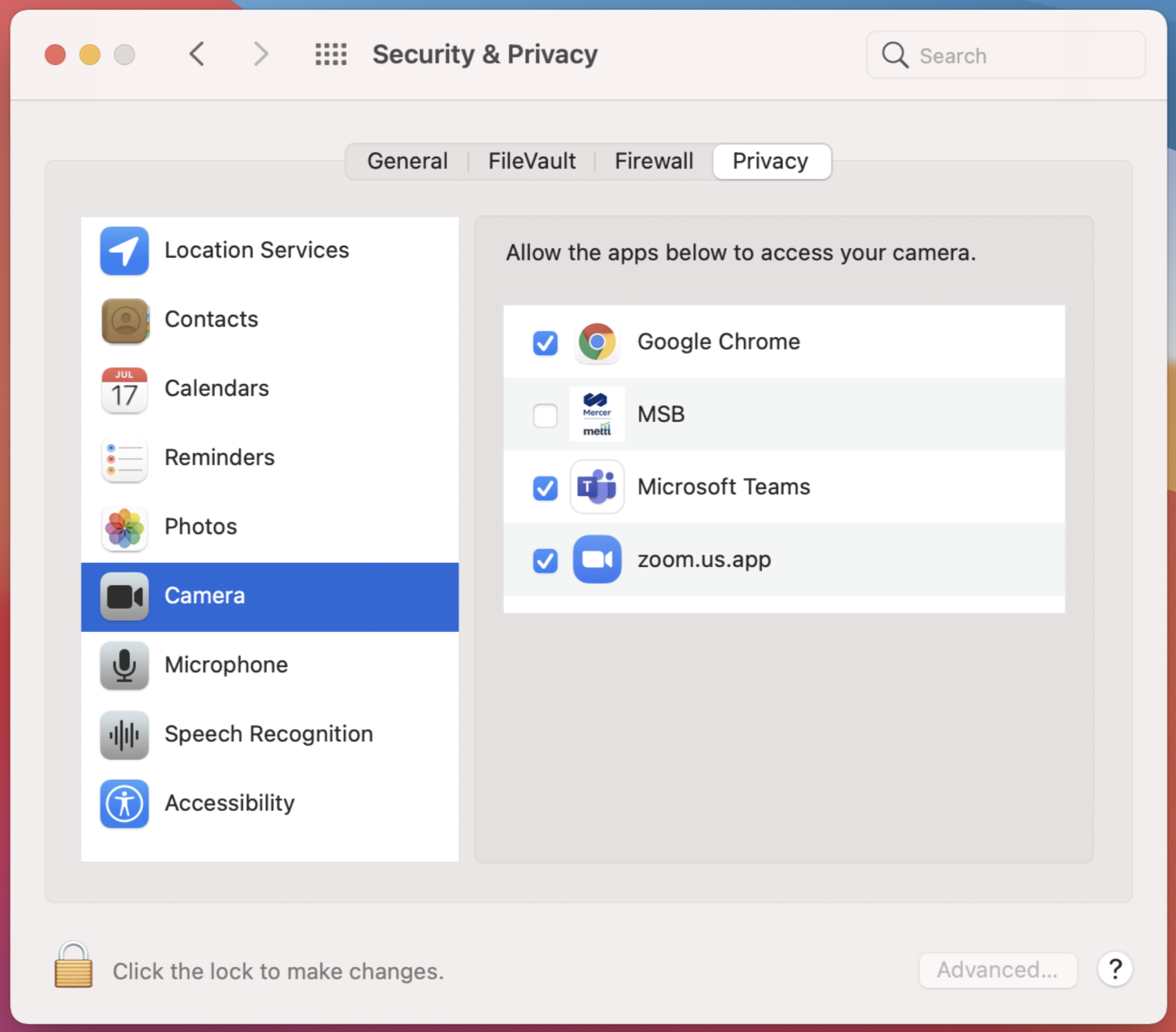Screen dimensions: 1176x1032
Task: Click the Advanced… button
Action: [997, 970]
